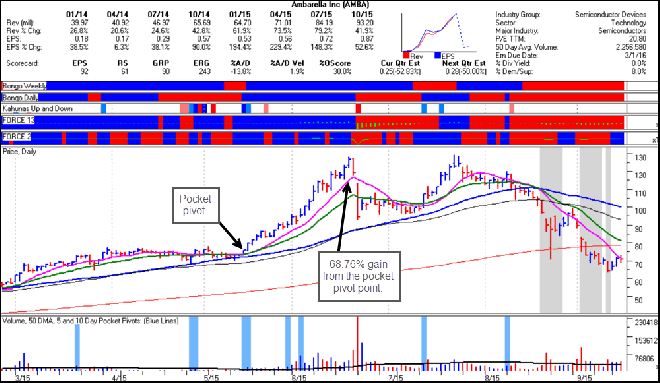Click the Volume, 50 DMA Pocket Pivots label

[x=90, y=321]
